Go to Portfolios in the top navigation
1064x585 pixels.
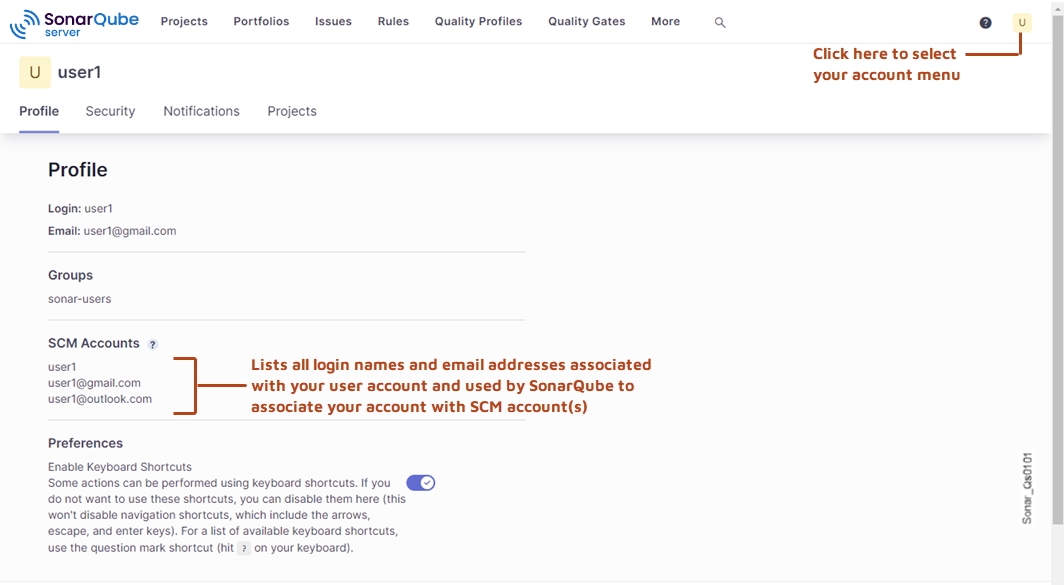(x=261, y=22)
